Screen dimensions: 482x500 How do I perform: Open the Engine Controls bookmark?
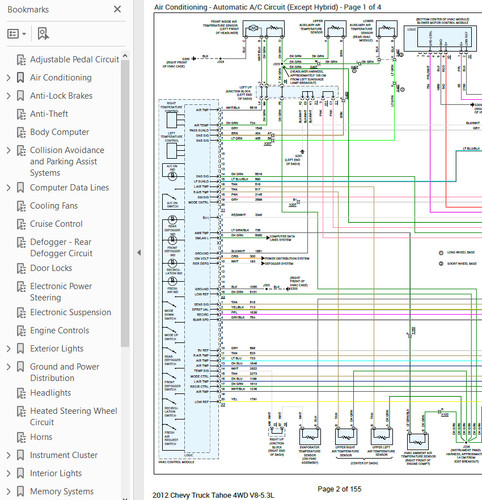[x=59, y=330]
